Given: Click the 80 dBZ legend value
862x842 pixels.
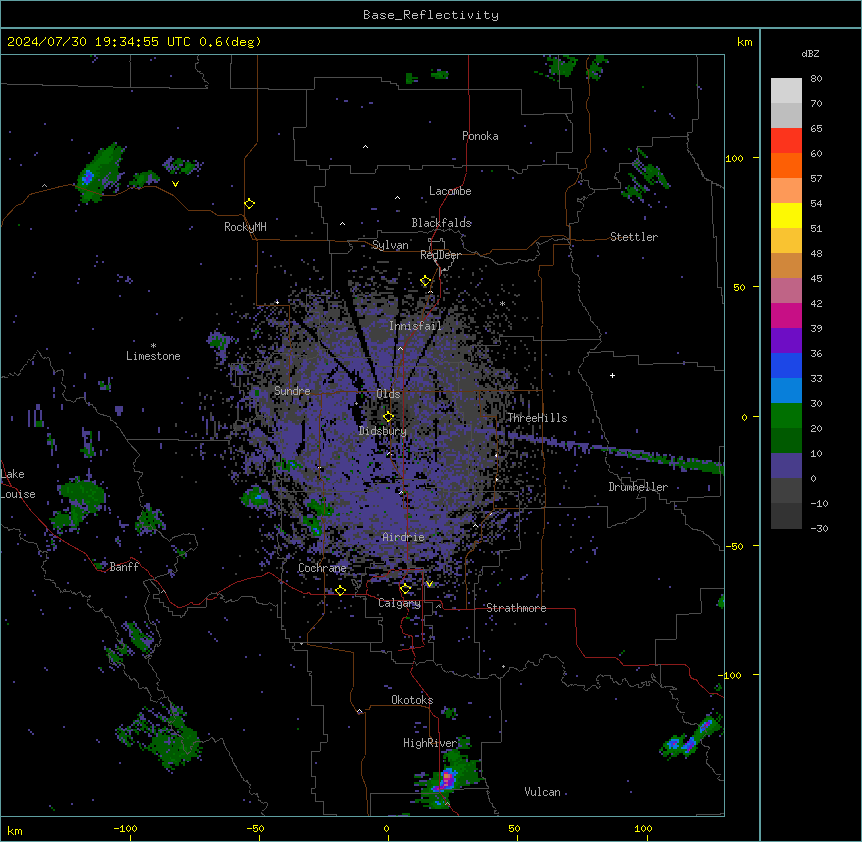Looking at the screenshot, I should (x=816, y=79).
